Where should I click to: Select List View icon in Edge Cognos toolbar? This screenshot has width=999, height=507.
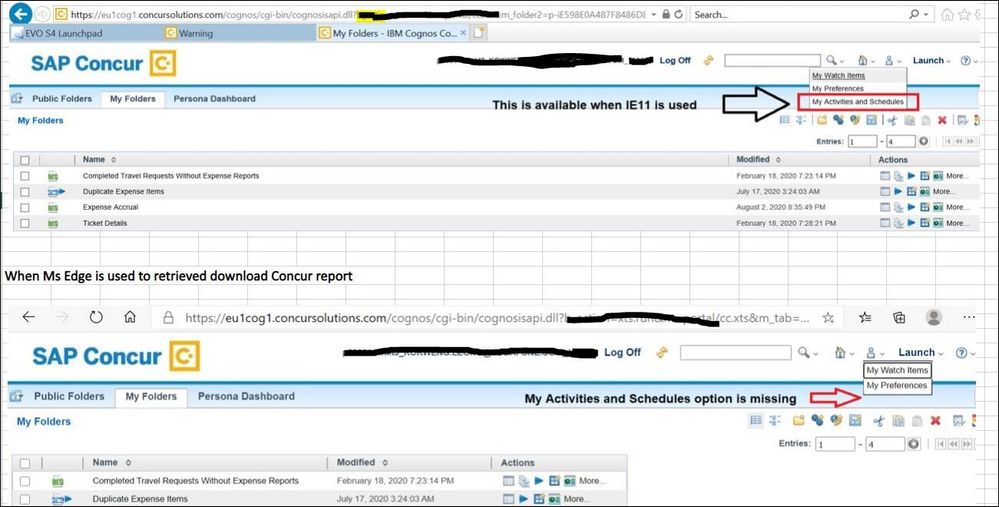[756, 420]
